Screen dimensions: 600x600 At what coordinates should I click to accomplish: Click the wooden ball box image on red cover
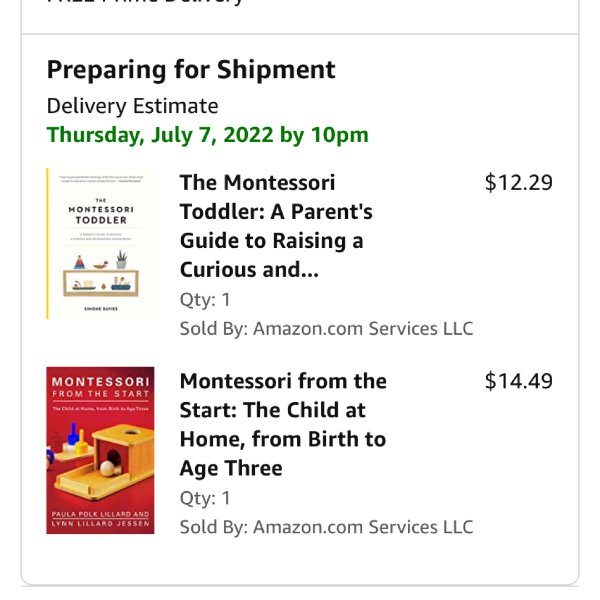100,461
